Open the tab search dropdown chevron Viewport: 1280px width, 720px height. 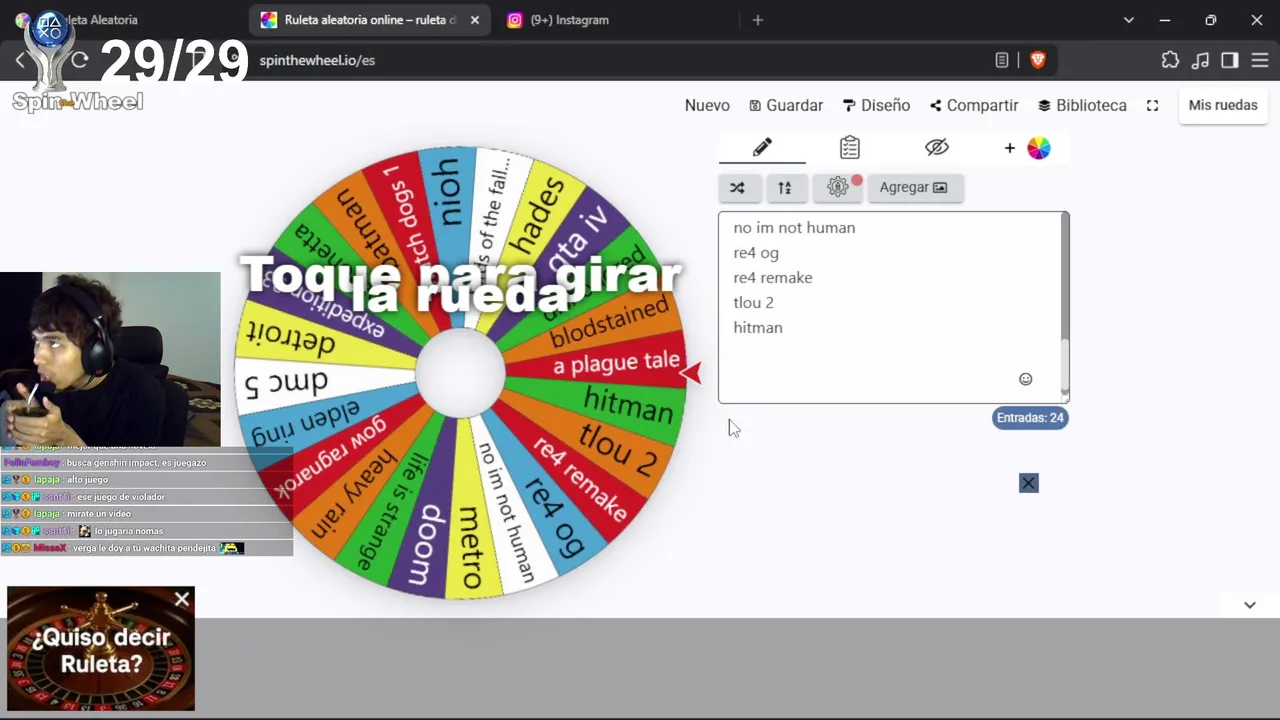[x=1129, y=20]
